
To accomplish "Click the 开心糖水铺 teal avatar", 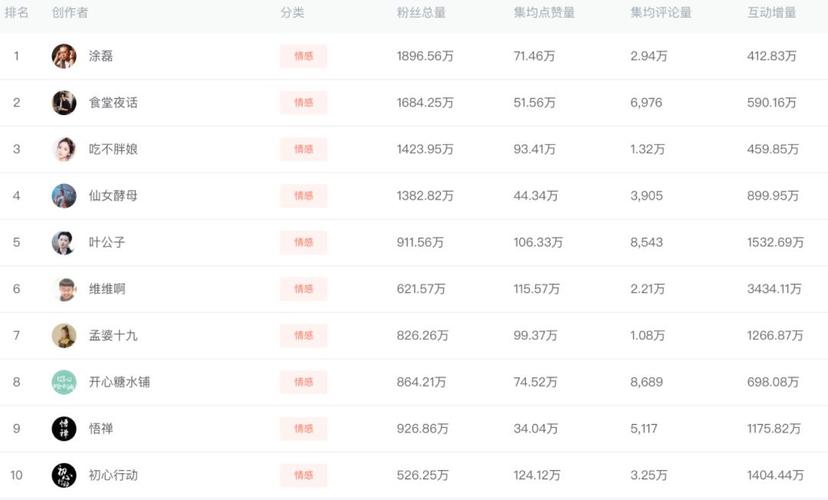I will 64,382.
